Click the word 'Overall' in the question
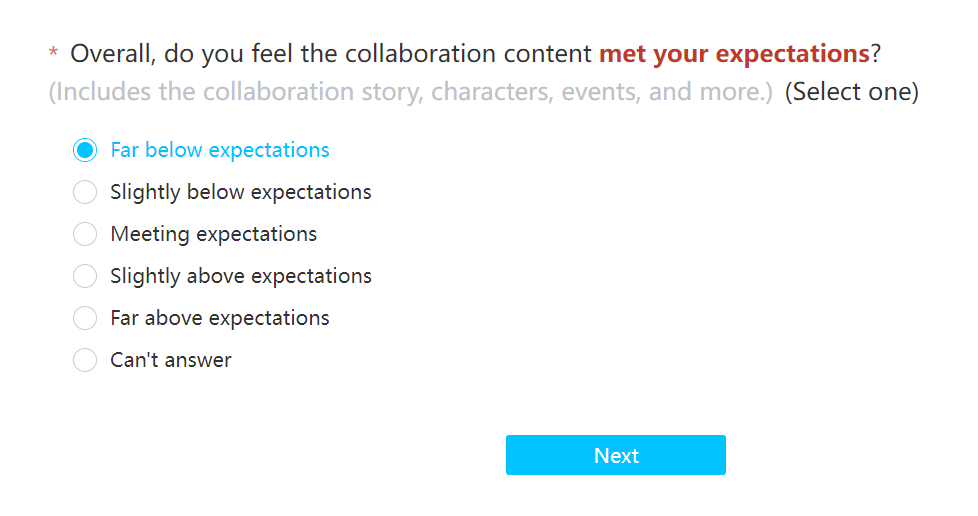This screenshot has height=516, width=978. 112,54
